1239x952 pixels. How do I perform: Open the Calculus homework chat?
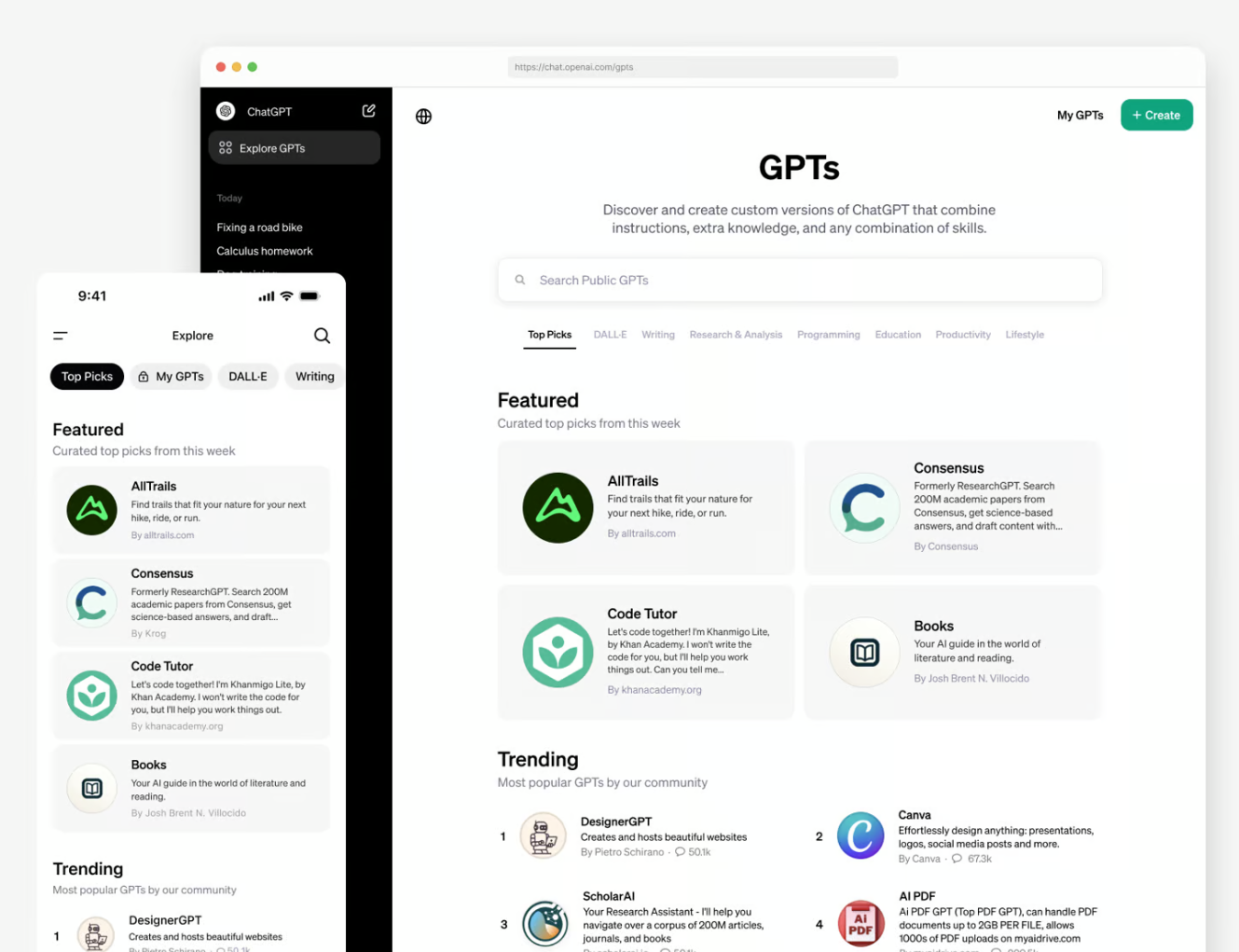[265, 251]
